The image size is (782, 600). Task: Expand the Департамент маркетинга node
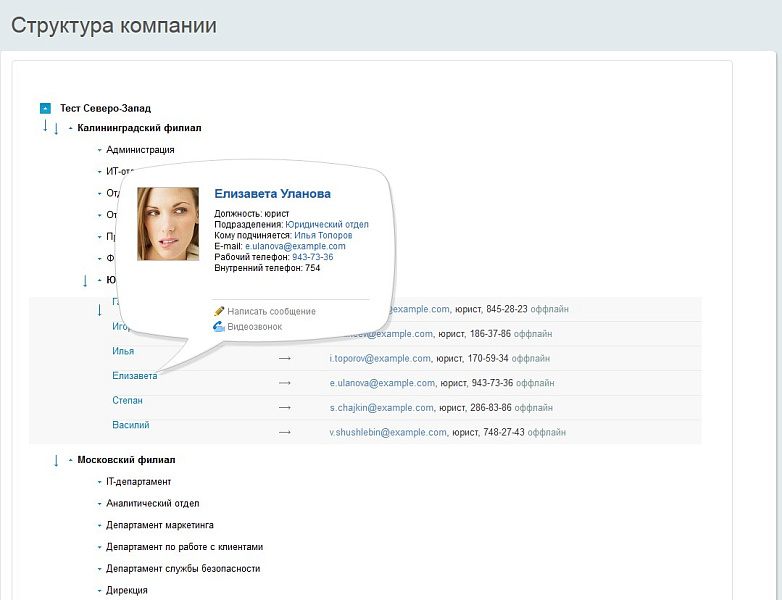99,525
